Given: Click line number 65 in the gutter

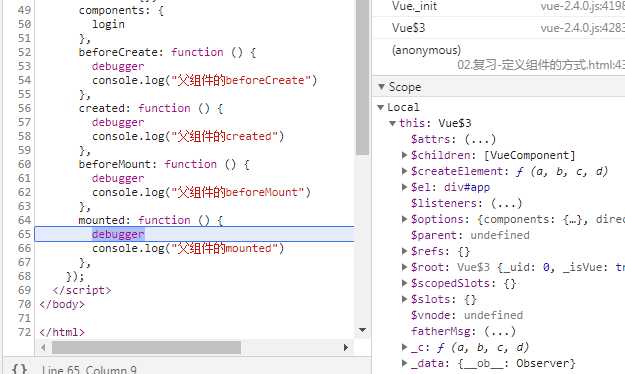Looking at the screenshot, I should point(24,234).
